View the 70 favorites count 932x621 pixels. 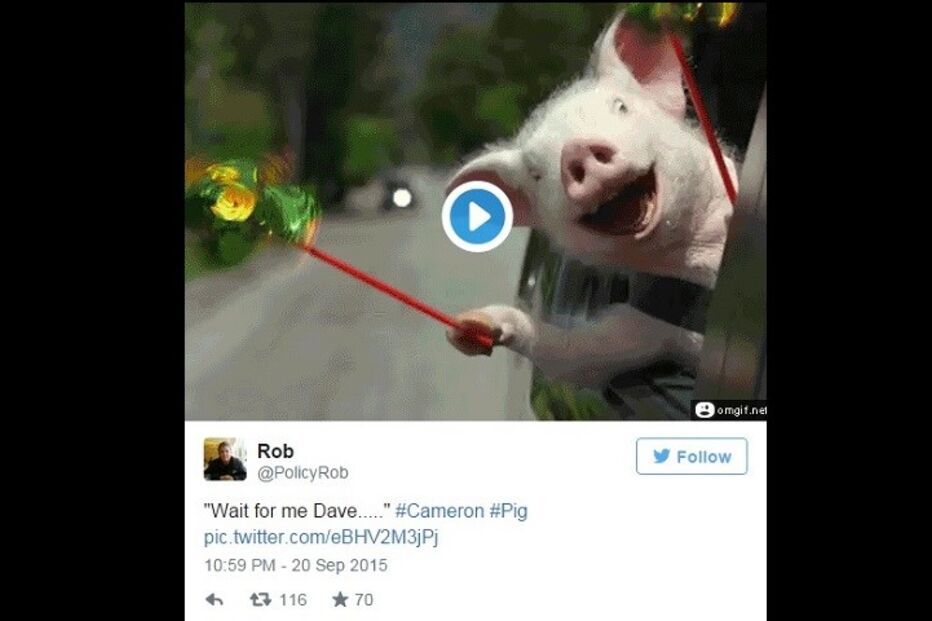[x=364, y=600]
